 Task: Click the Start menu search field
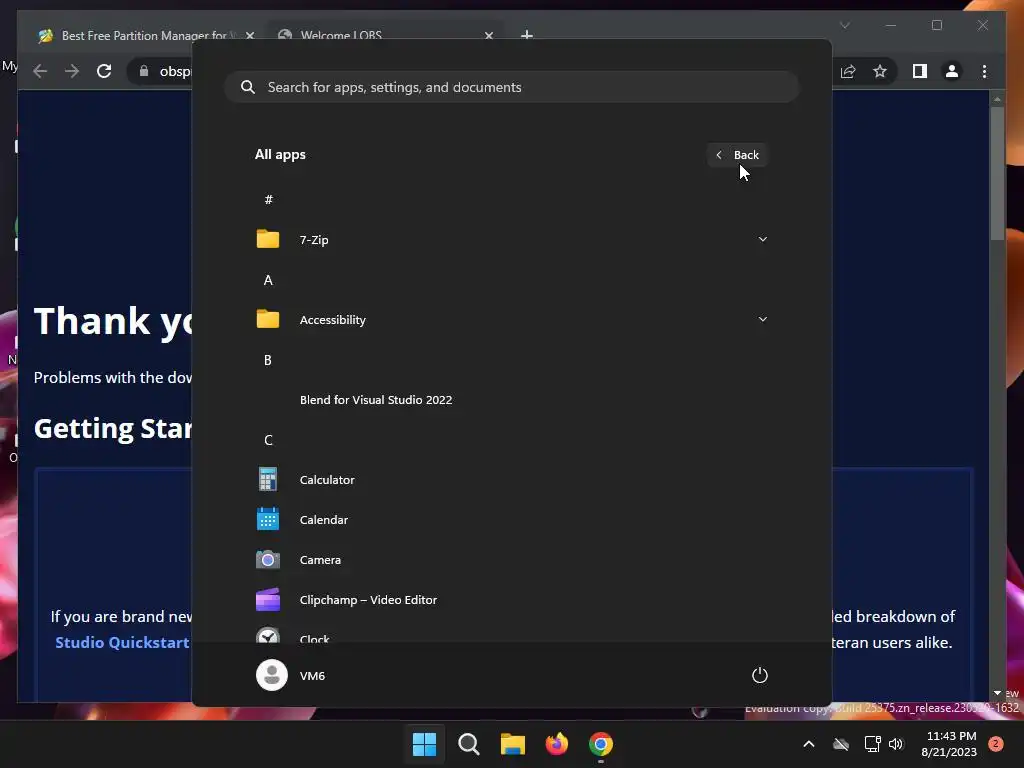tap(511, 87)
